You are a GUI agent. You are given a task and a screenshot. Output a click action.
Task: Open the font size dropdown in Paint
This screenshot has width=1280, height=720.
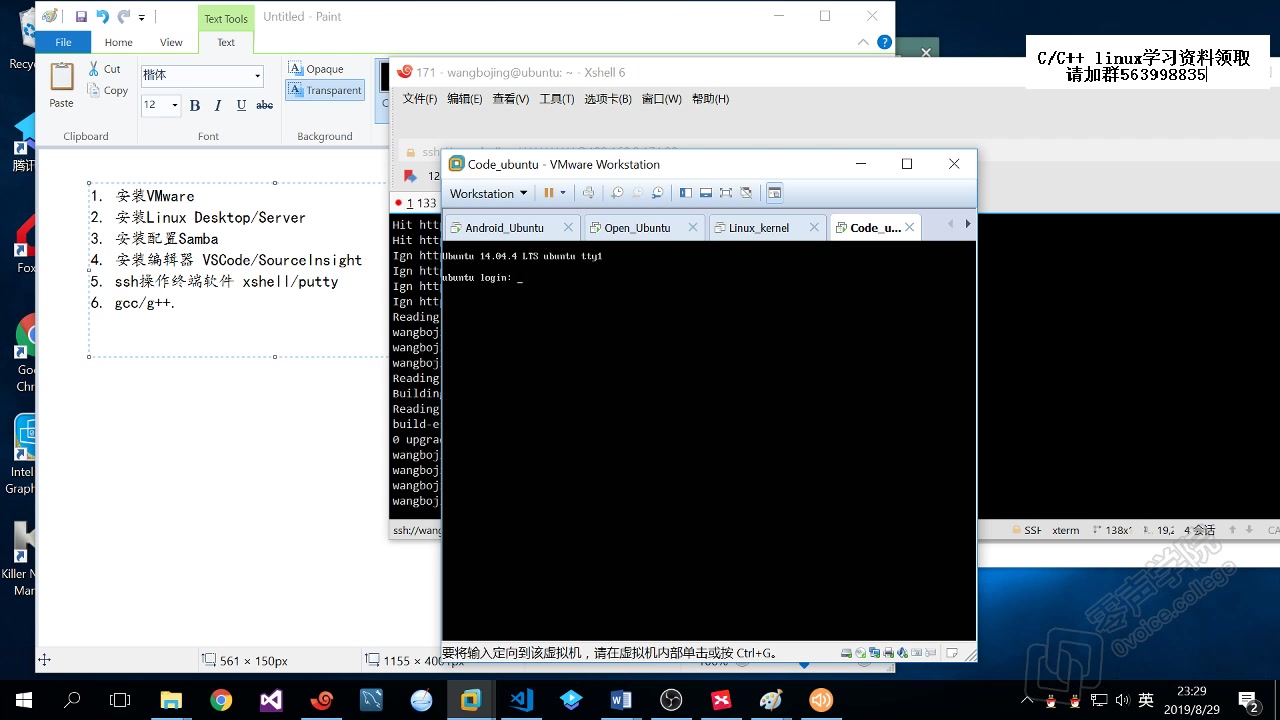point(172,105)
